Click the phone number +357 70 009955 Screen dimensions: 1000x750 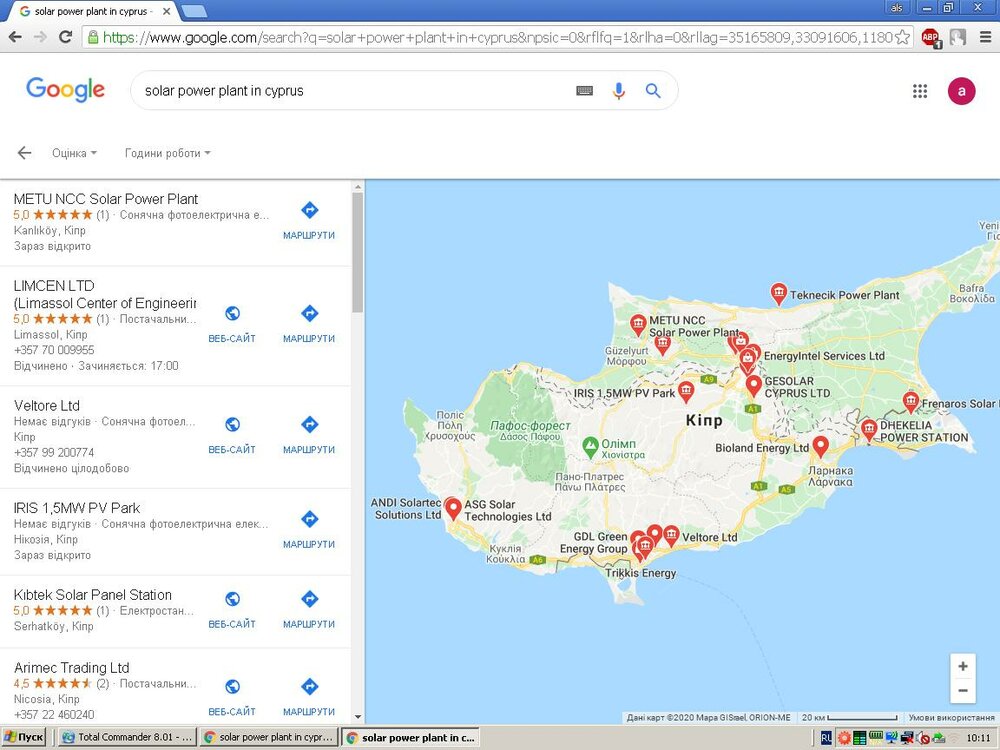tap(54, 350)
